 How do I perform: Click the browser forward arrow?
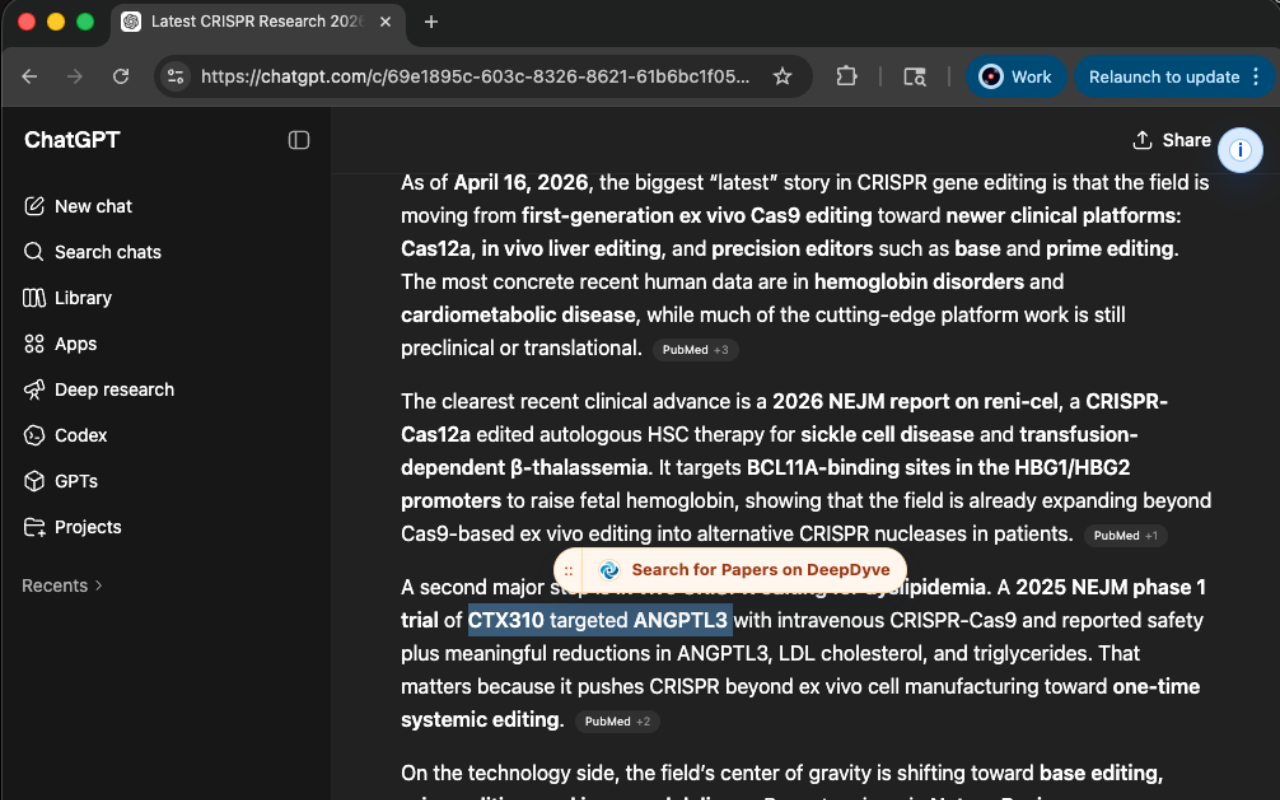point(75,77)
